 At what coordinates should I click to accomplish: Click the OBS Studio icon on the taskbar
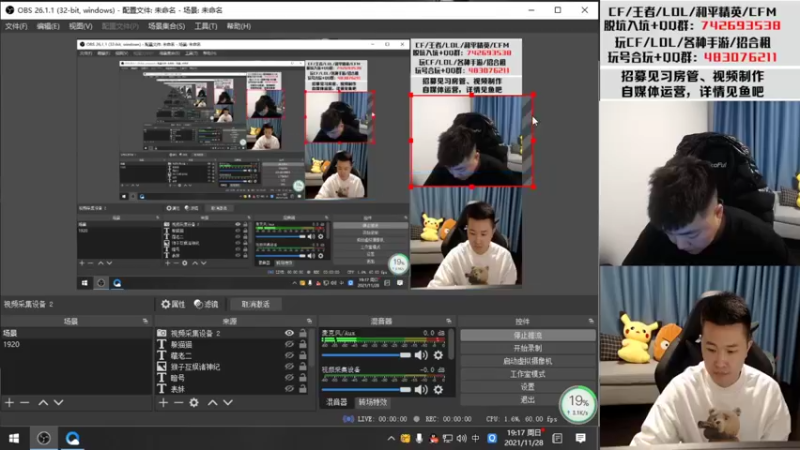tap(44, 438)
